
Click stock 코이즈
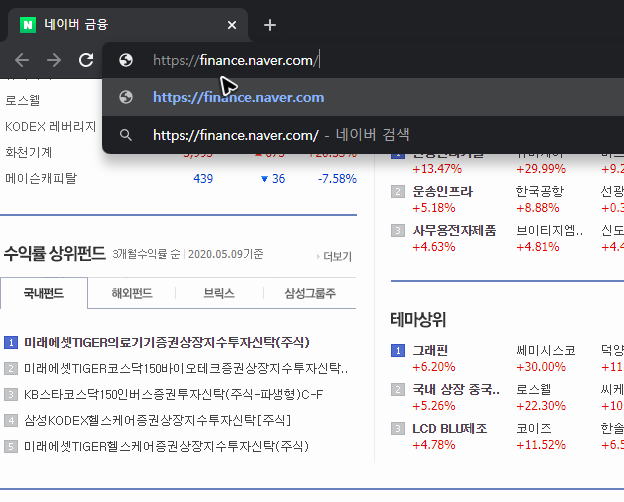click(533, 428)
